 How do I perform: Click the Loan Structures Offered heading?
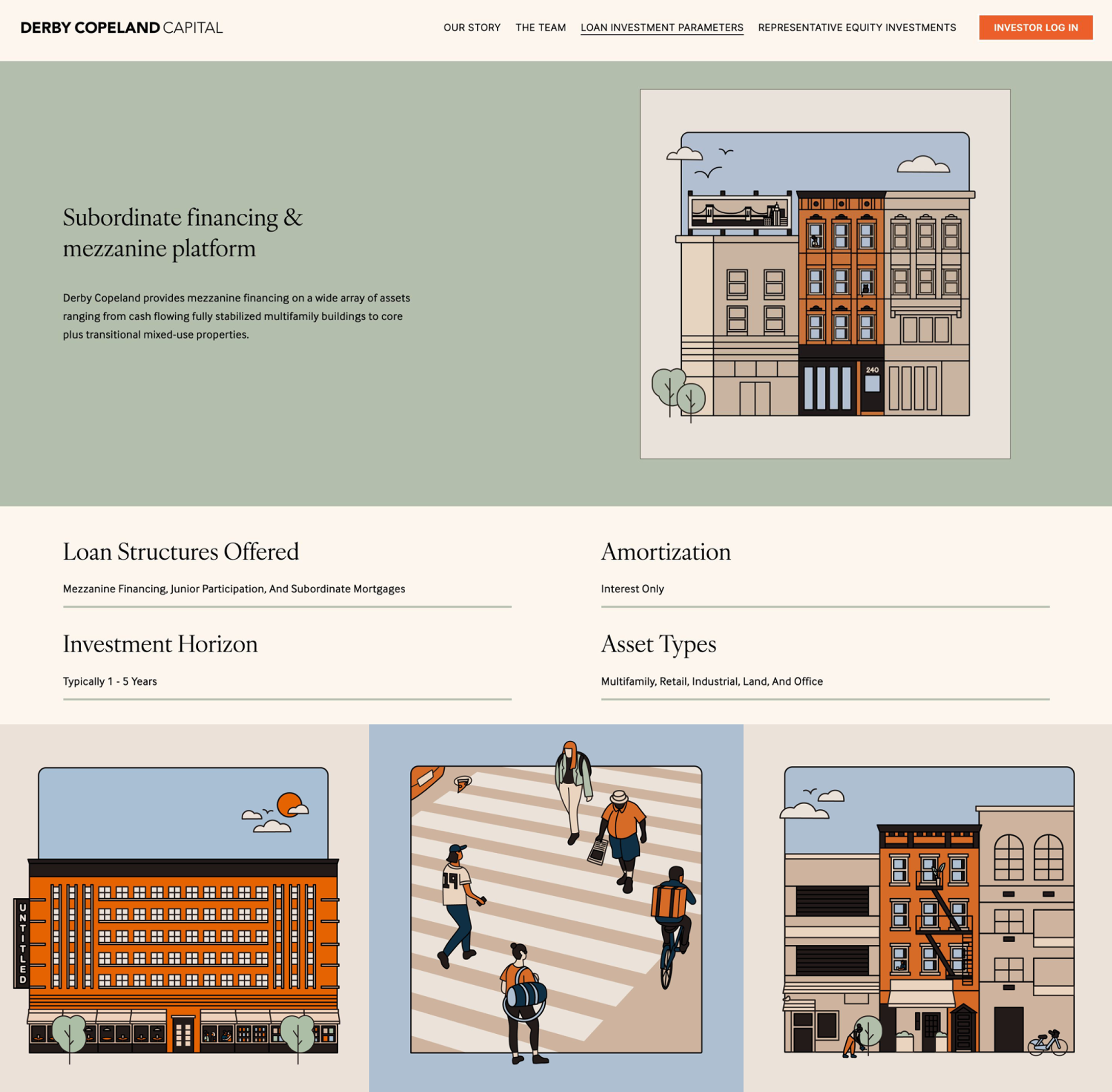pos(182,552)
